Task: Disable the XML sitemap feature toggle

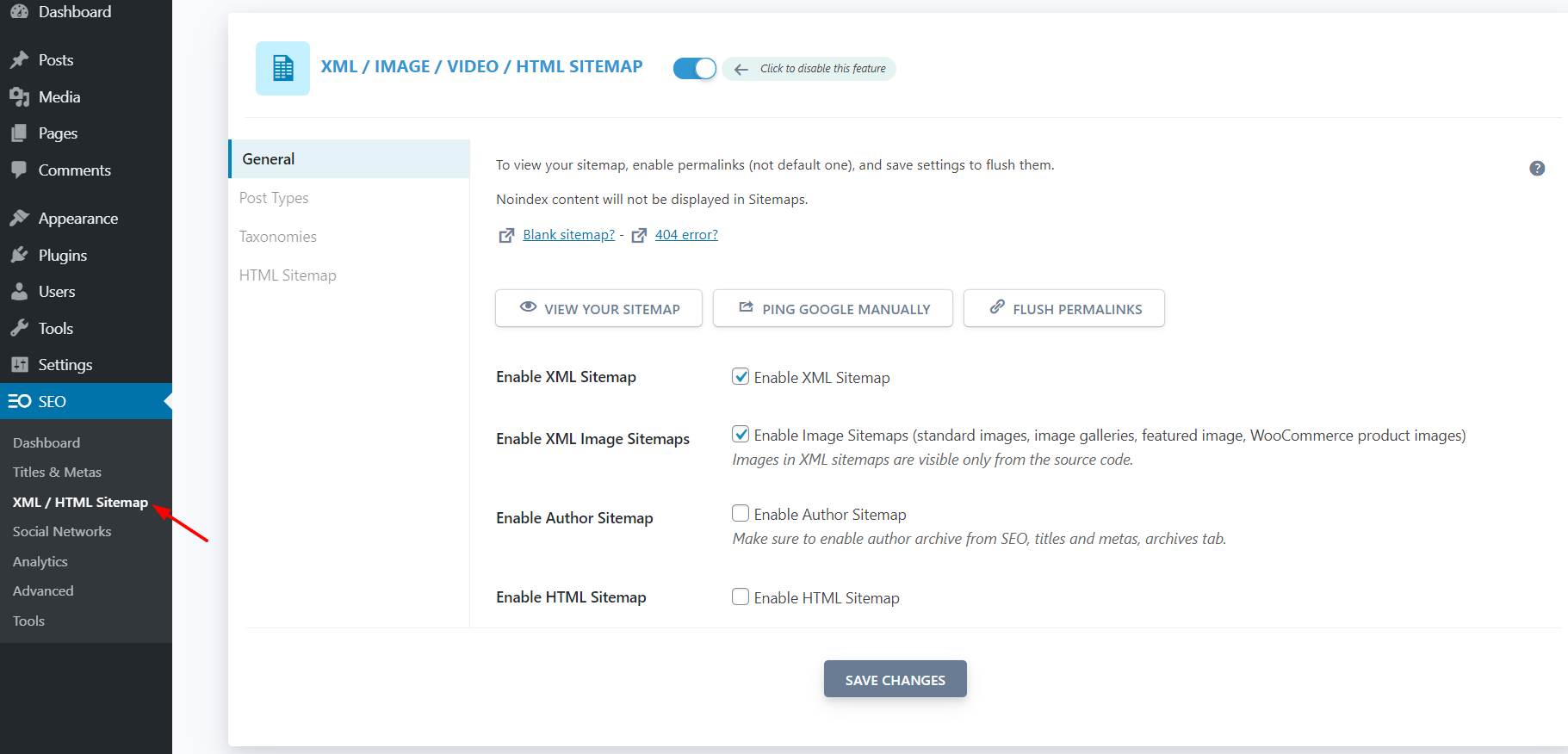Action: click(694, 68)
